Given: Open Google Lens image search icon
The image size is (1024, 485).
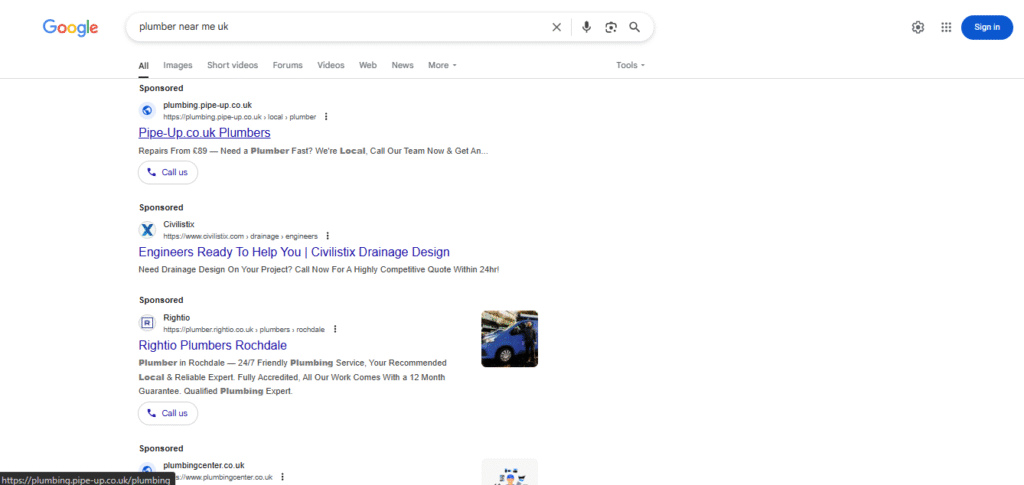Looking at the screenshot, I should [x=611, y=27].
